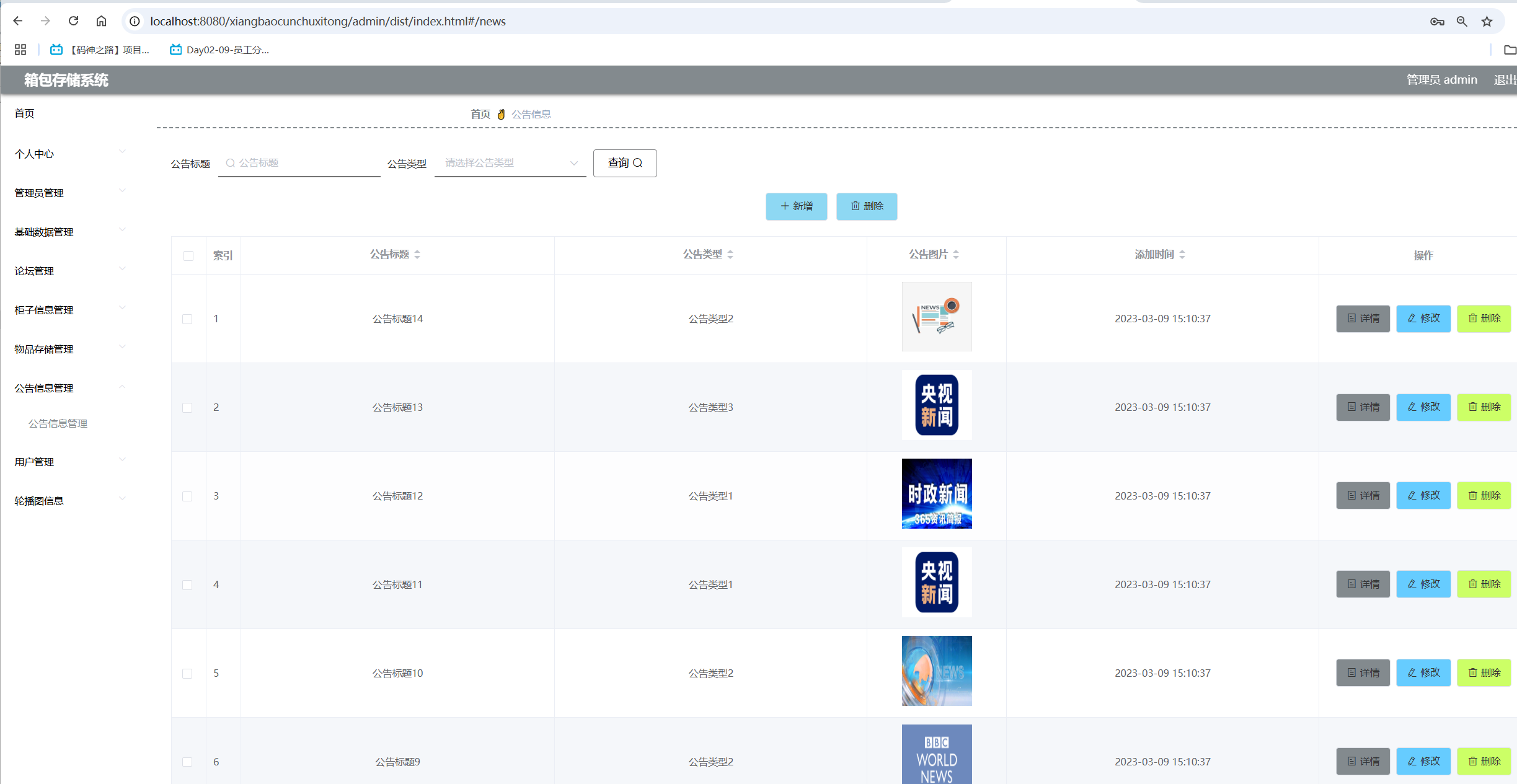1517x784 pixels.
Task: Open the 公告标题11 央视新闻 thumbnail
Action: [x=937, y=583]
